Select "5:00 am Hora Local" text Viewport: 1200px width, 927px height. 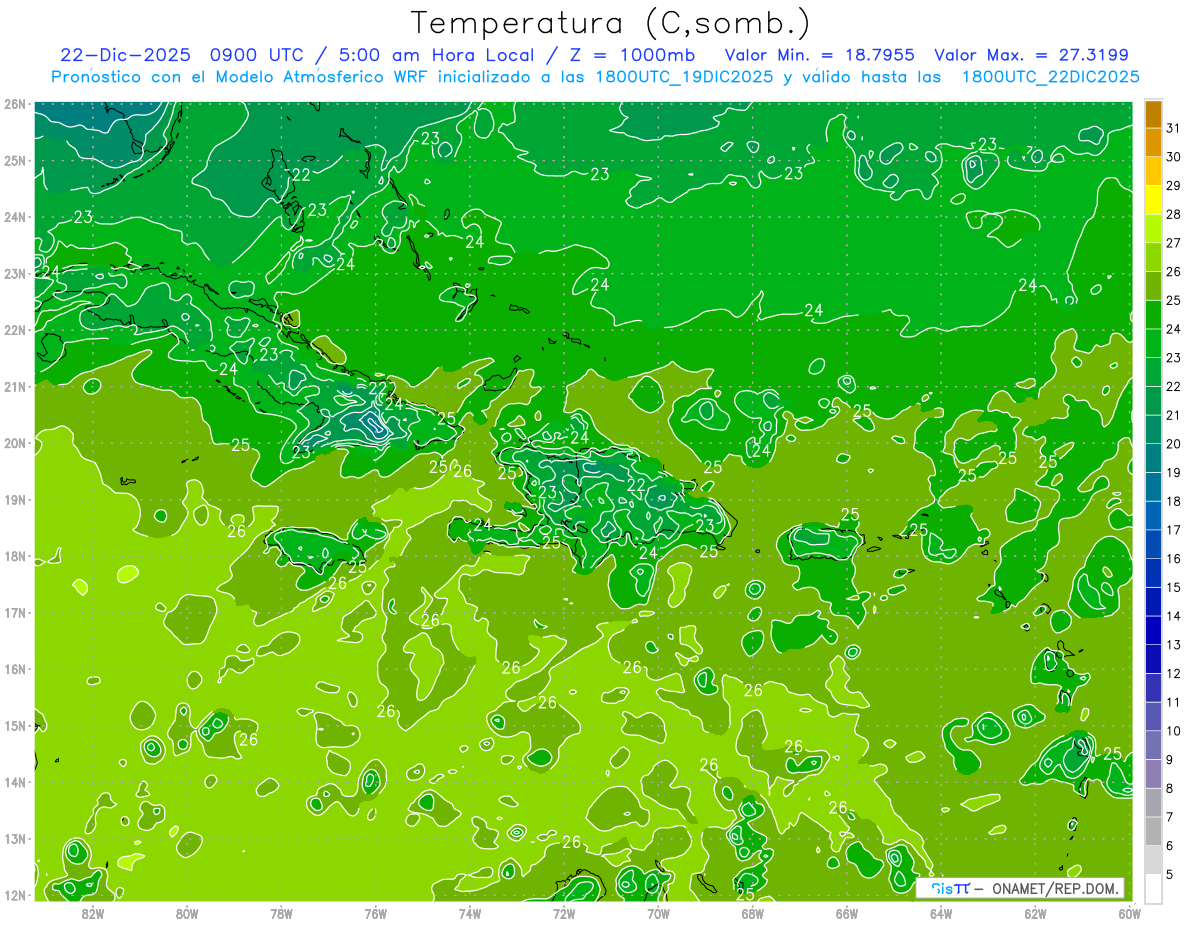click(437, 54)
